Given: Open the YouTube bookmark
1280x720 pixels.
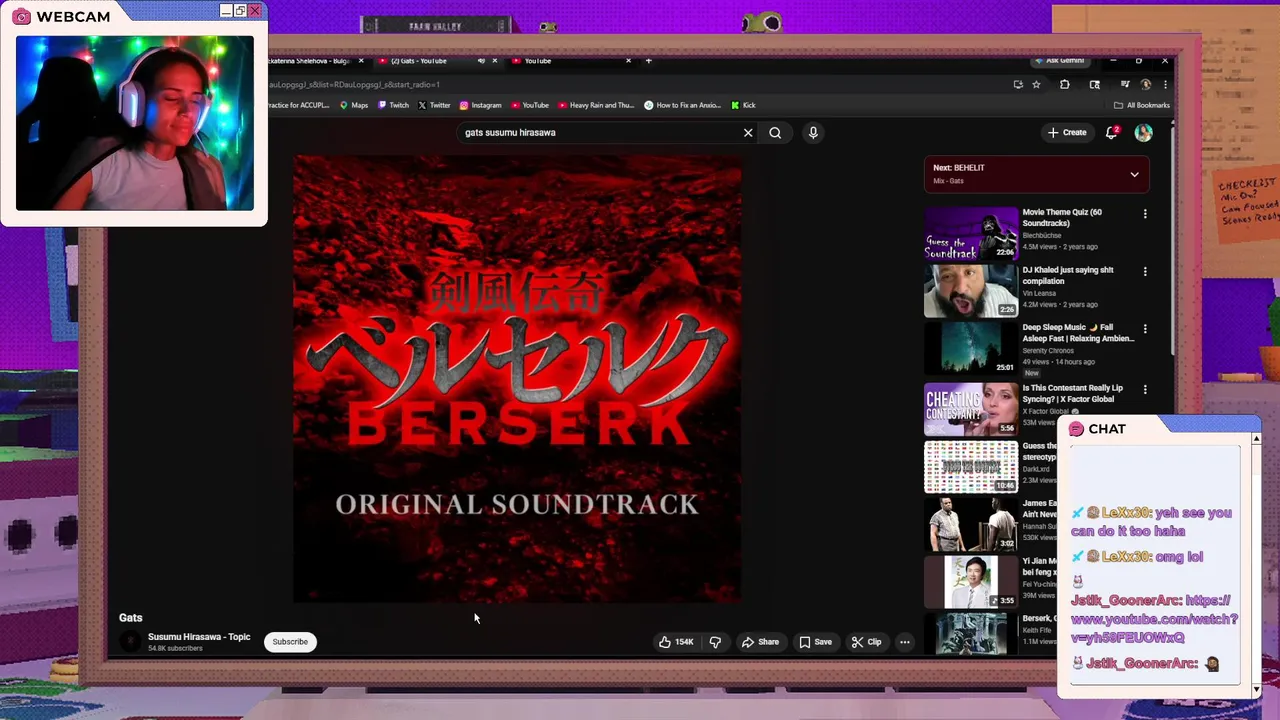Looking at the screenshot, I should [529, 105].
